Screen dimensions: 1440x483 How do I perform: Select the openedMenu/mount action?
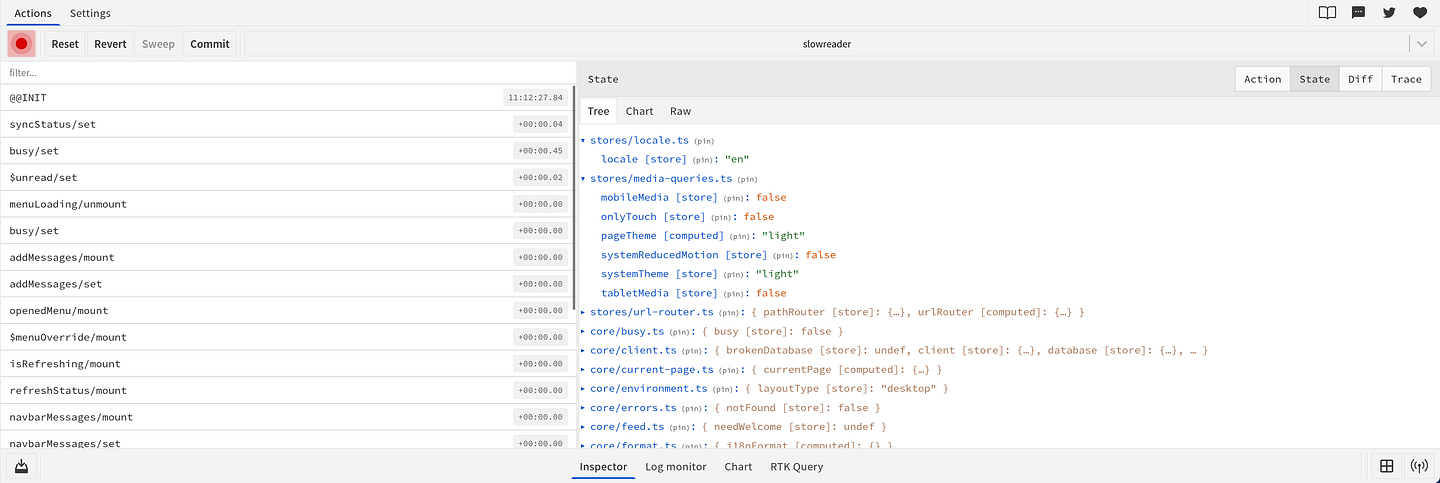pos(286,311)
